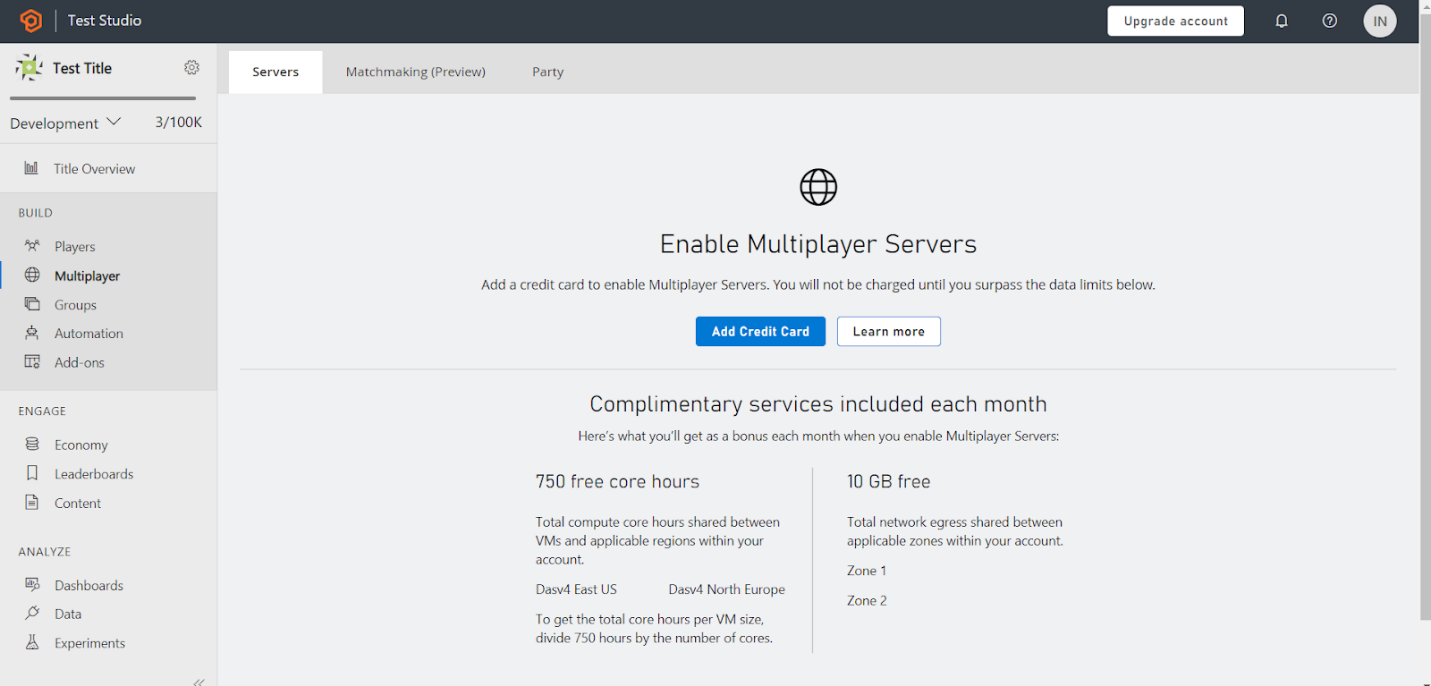Screen dimensions: 1431x686
Task: Click the 750 free core hours heading
Action: [x=617, y=481]
